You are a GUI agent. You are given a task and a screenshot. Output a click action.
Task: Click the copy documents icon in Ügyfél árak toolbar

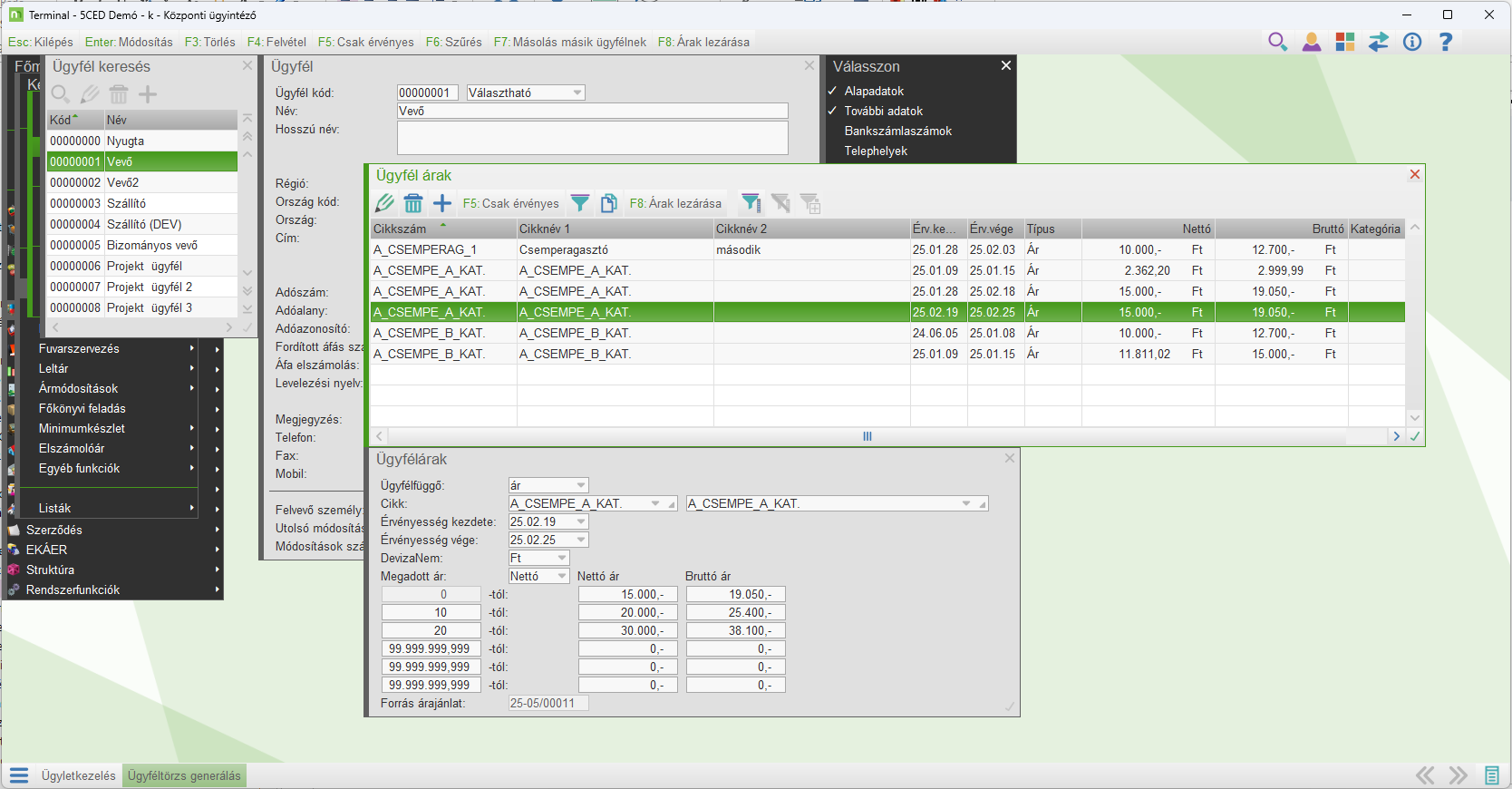[x=609, y=203]
